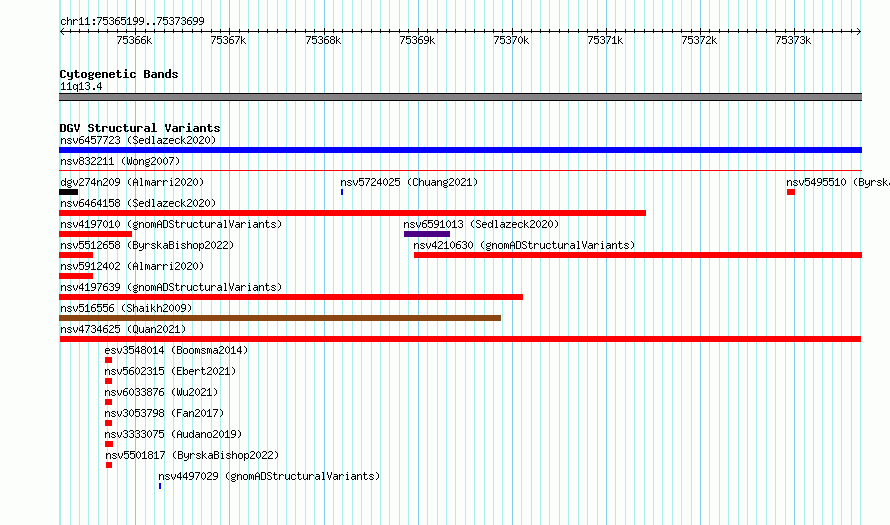Click nsv4197010 (gnomADStructuralVariants) label
Viewport: 890px width, 525px height.
click(171, 224)
